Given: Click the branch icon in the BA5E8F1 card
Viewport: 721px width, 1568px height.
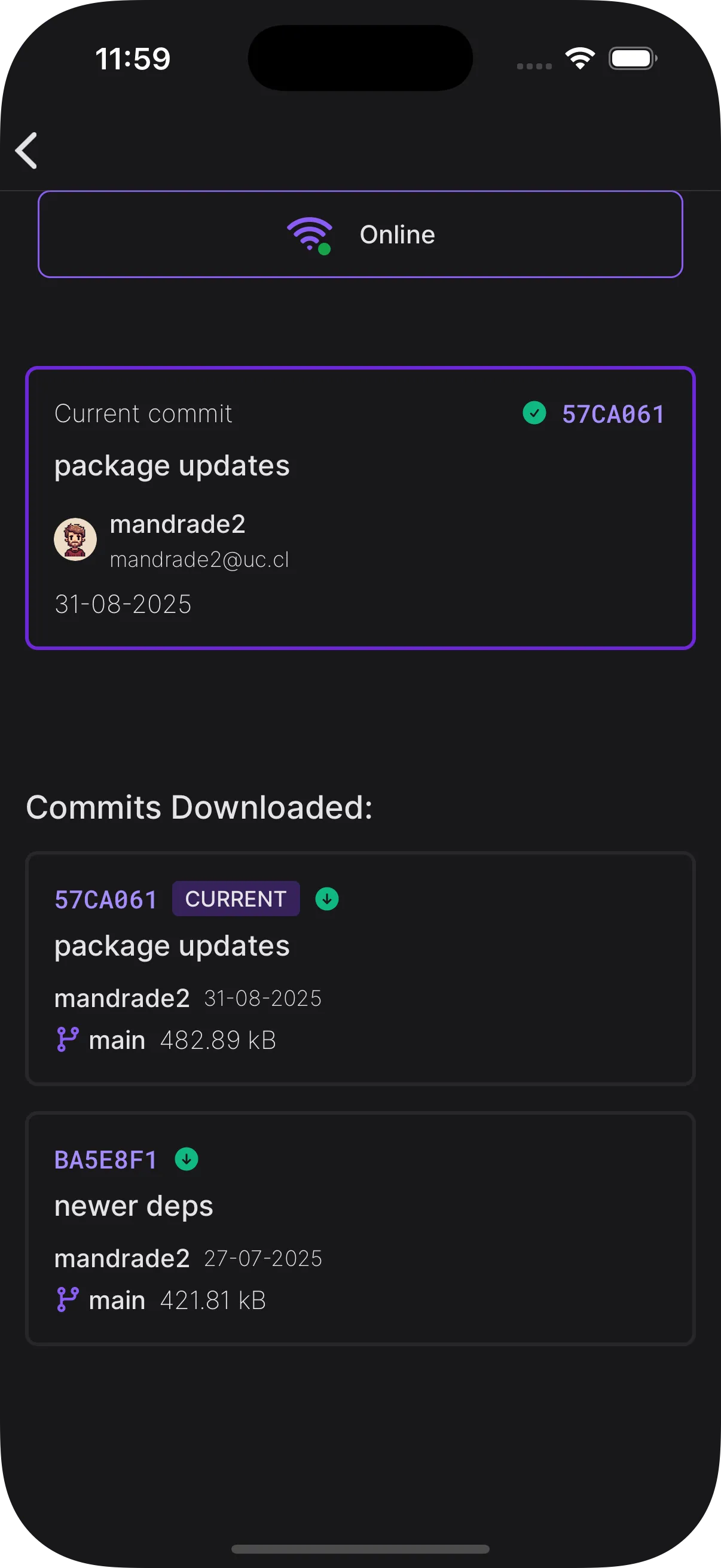Looking at the screenshot, I should 68,1299.
